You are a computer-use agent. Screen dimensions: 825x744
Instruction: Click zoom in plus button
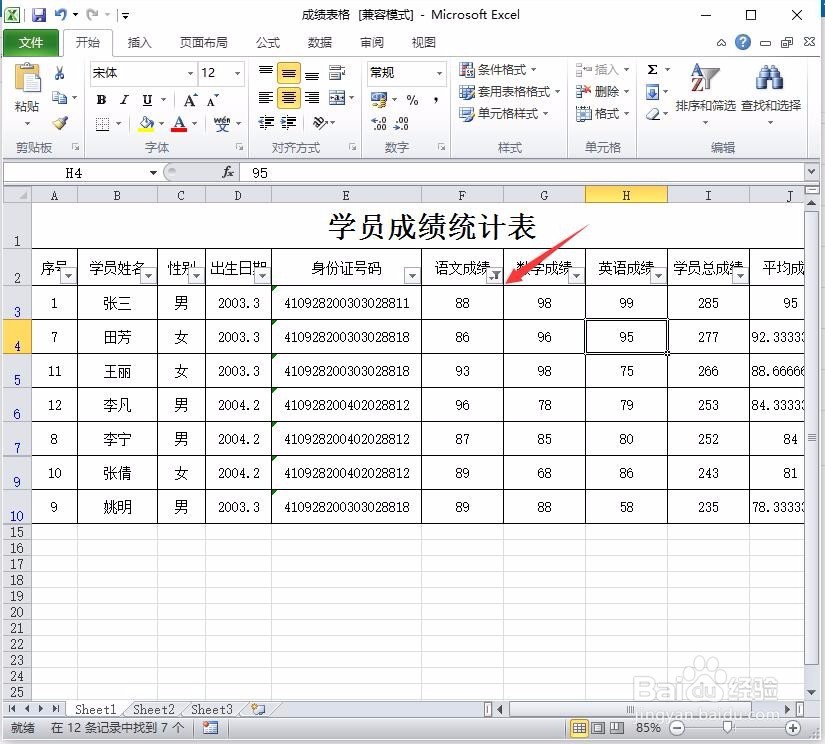click(x=792, y=728)
